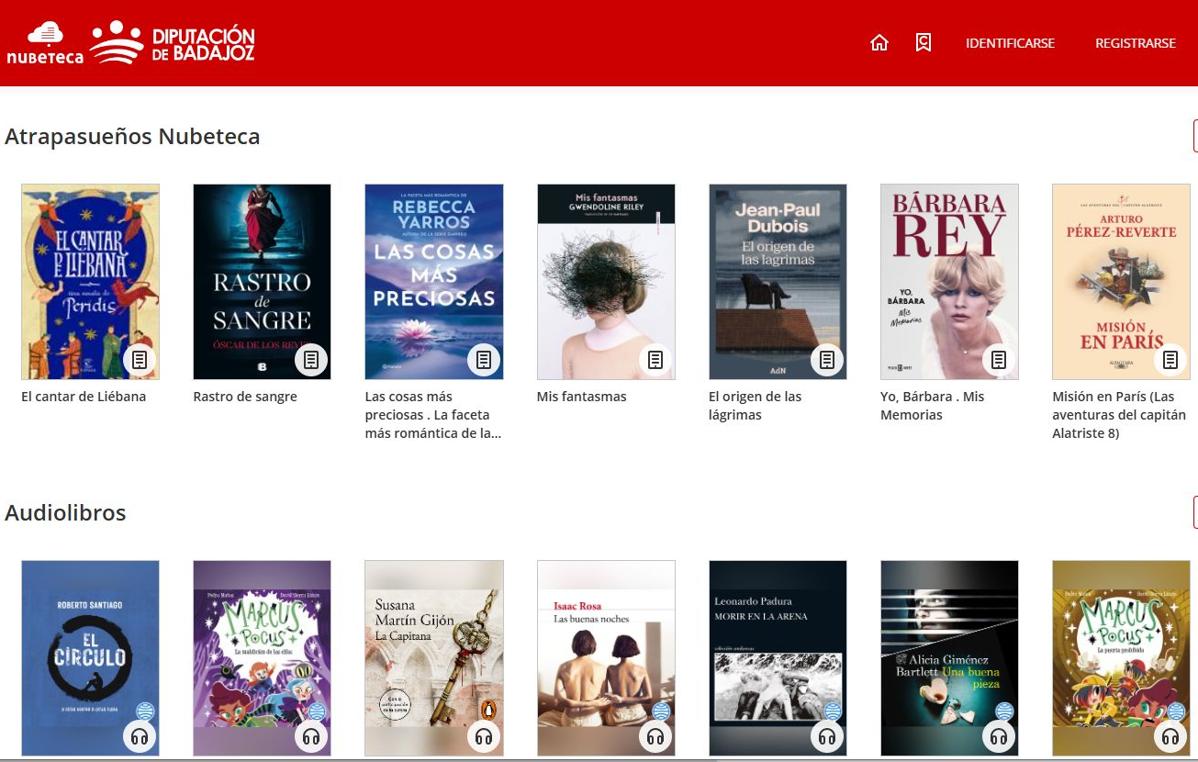Open the home page via the house icon

point(879,43)
